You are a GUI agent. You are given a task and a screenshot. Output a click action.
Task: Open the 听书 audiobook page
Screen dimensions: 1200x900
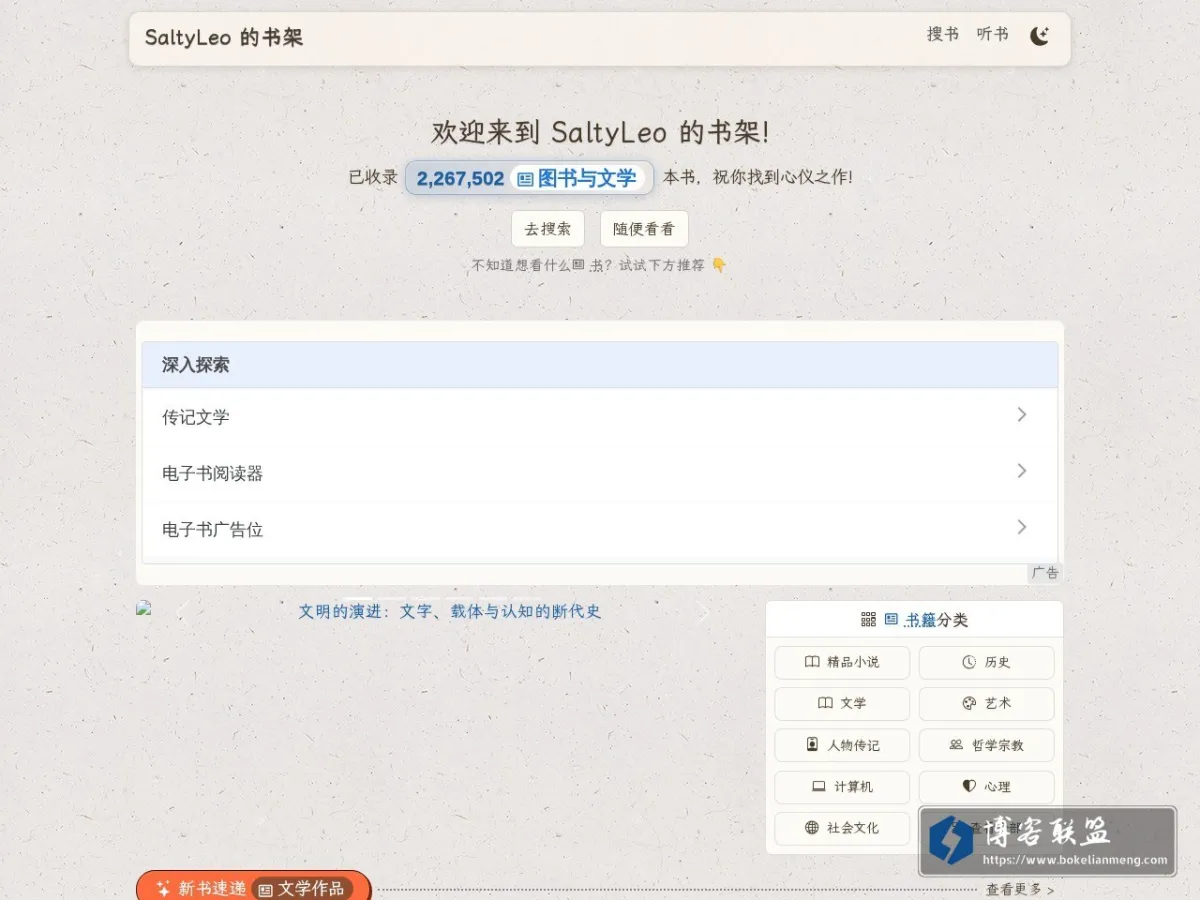click(992, 35)
